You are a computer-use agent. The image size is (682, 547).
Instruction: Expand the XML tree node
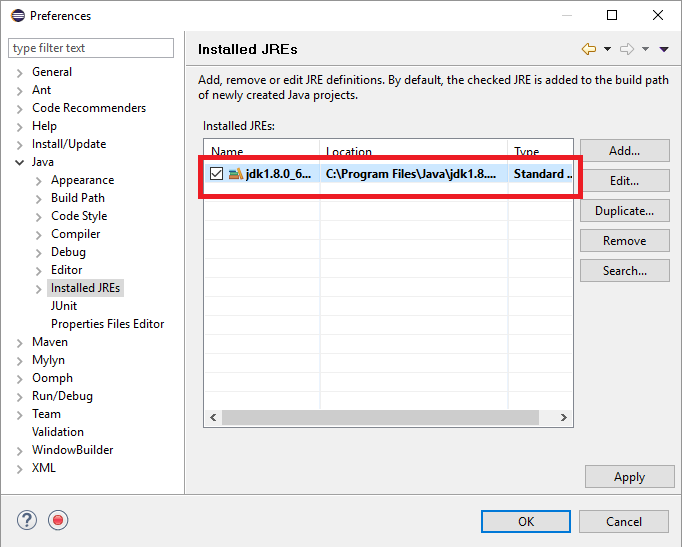19,469
